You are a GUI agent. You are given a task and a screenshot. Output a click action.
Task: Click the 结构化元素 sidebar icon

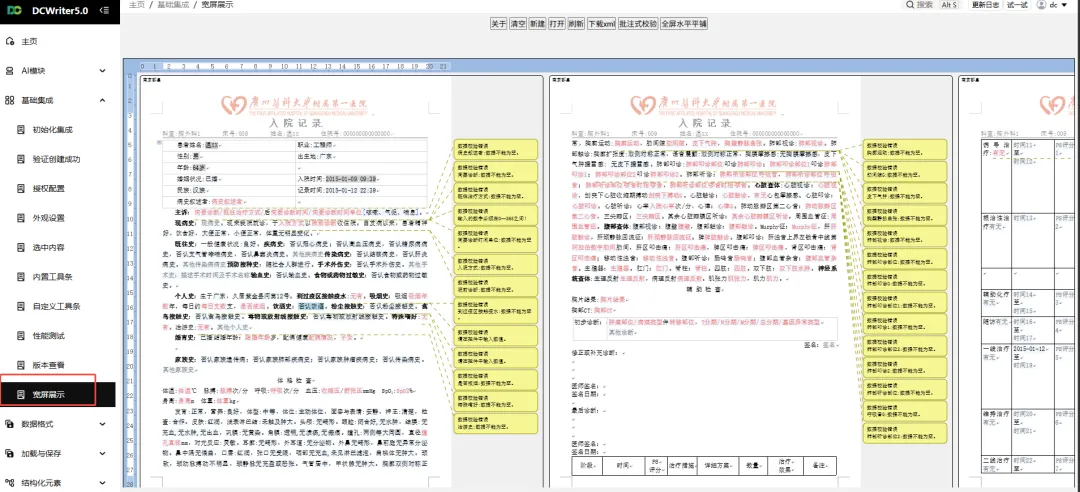pos(10,482)
